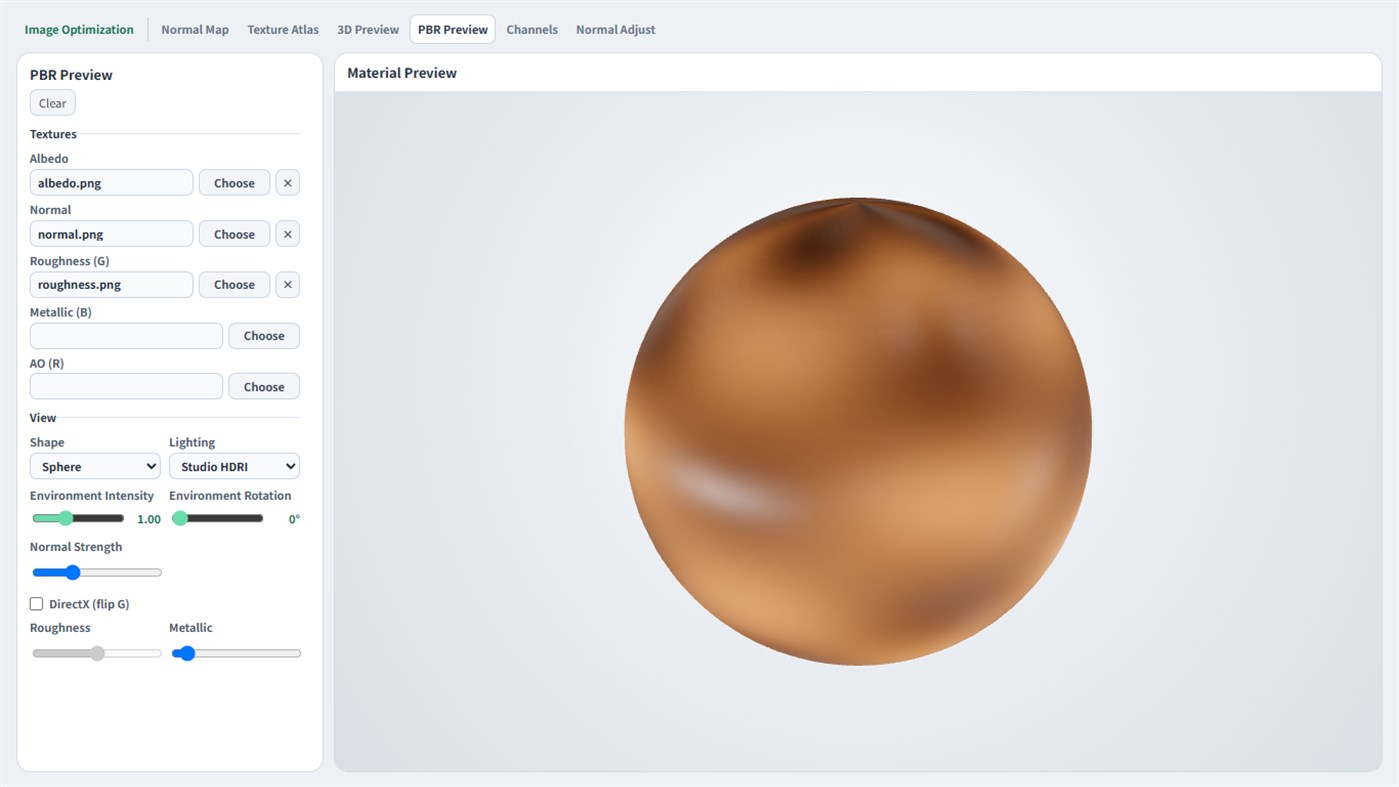The height and width of the screenshot is (787, 1399).
Task: Choose a Metallic (B) texture file
Action: click(264, 336)
